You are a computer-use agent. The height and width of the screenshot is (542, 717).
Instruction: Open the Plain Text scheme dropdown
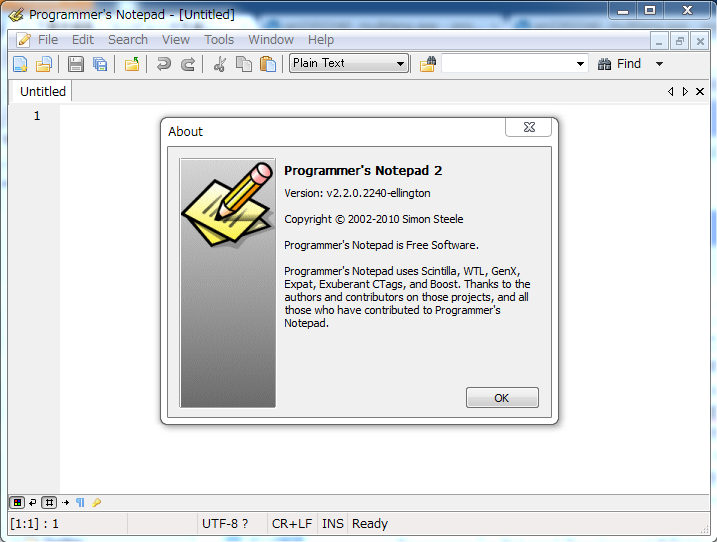click(348, 63)
